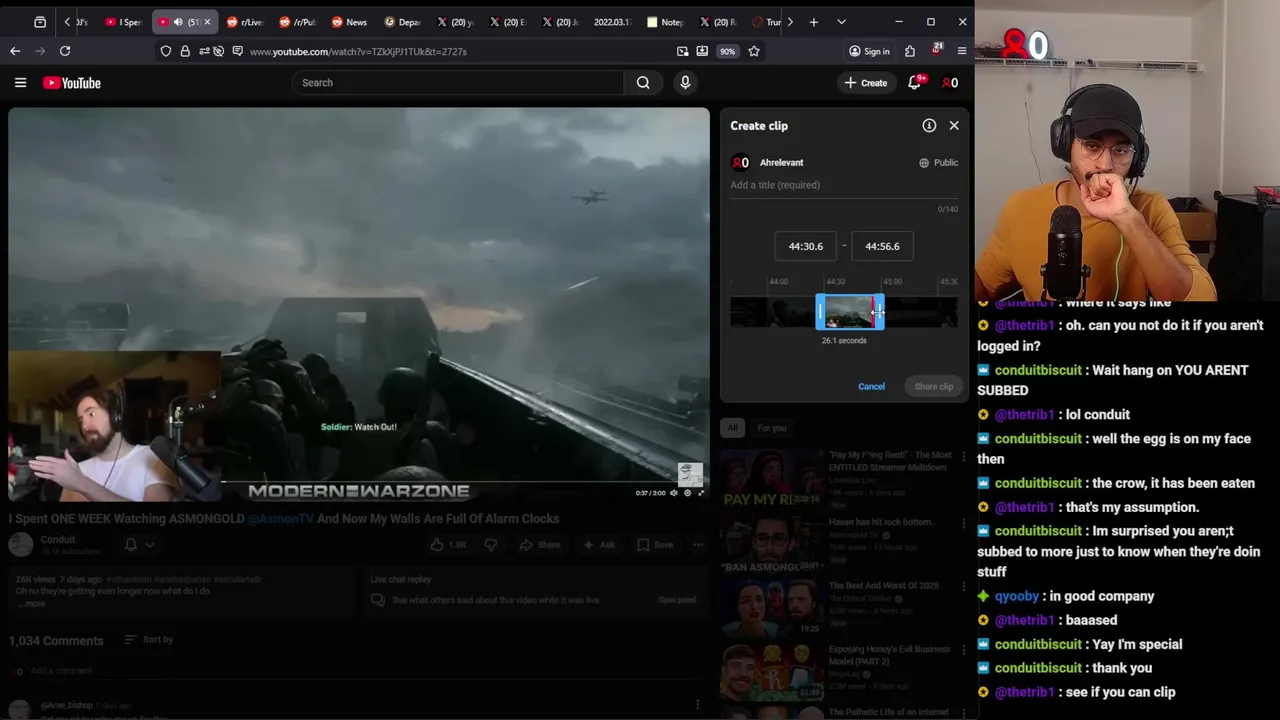The image size is (1280, 720).
Task: Click the YouTube search box
Action: pyautogui.click(x=458, y=83)
